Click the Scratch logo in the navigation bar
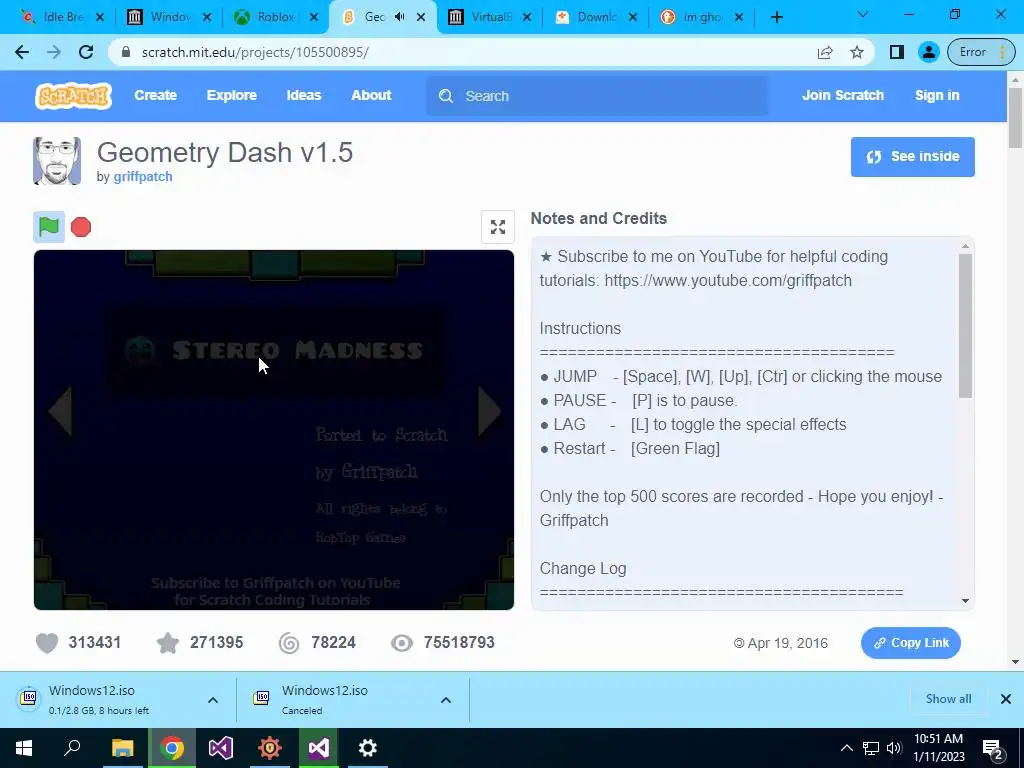Image resolution: width=1024 pixels, height=768 pixels. point(73,95)
